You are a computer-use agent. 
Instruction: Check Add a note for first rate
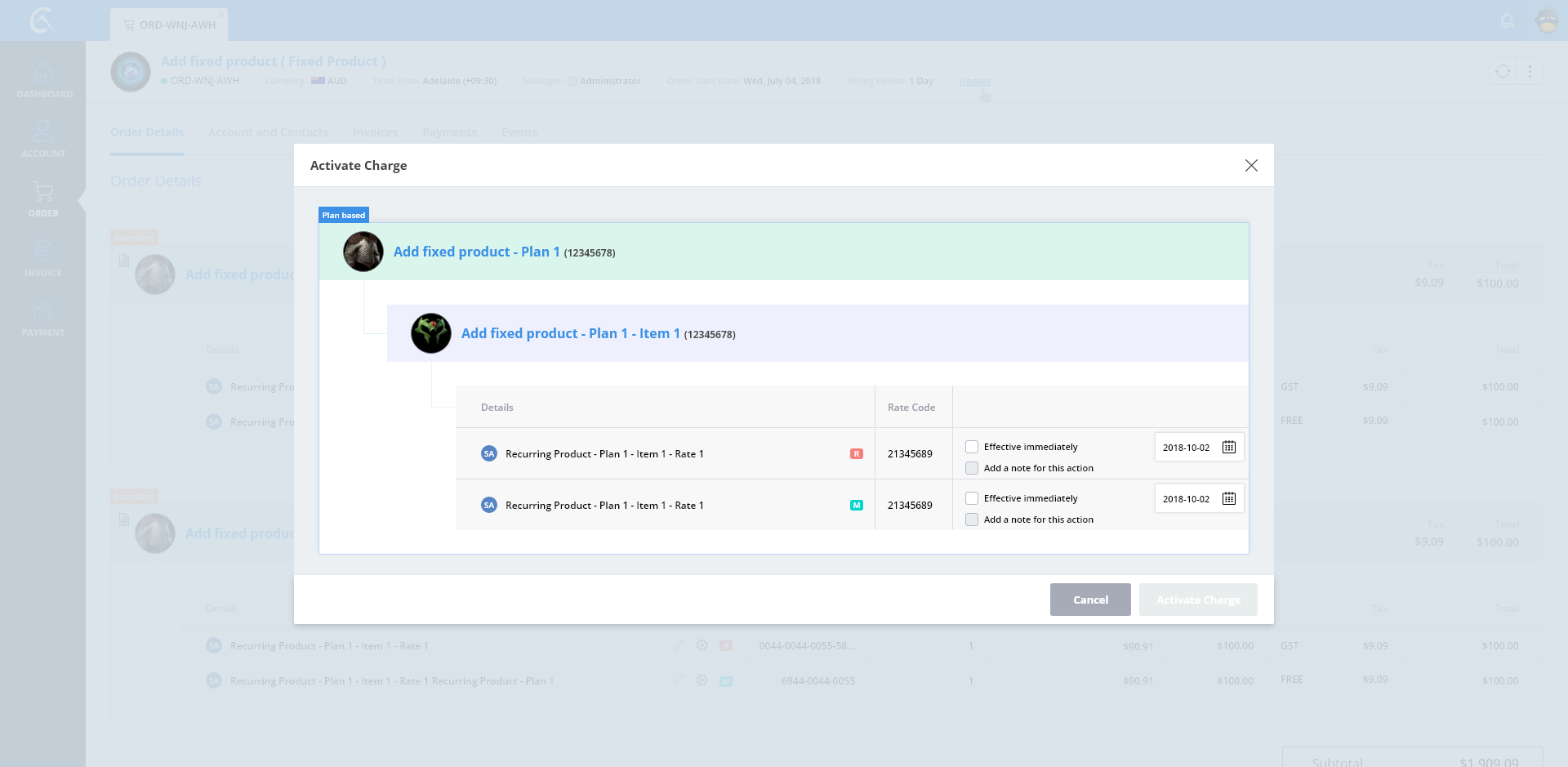[x=972, y=468]
